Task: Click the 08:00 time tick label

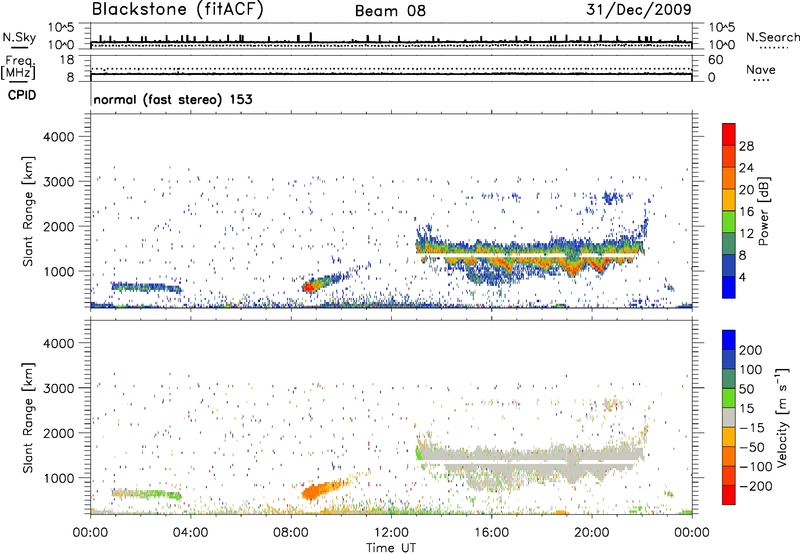Action: (291, 533)
